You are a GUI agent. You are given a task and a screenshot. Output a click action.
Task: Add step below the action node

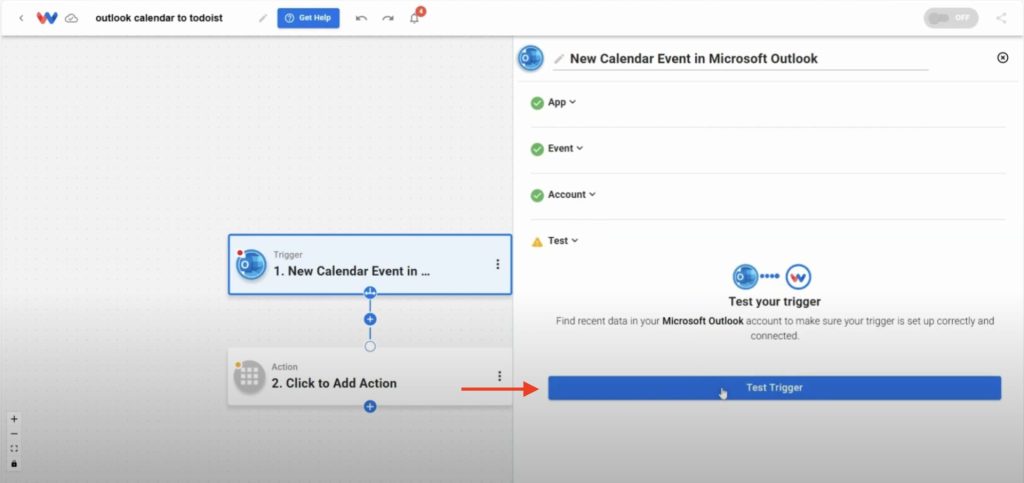(370, 407)
